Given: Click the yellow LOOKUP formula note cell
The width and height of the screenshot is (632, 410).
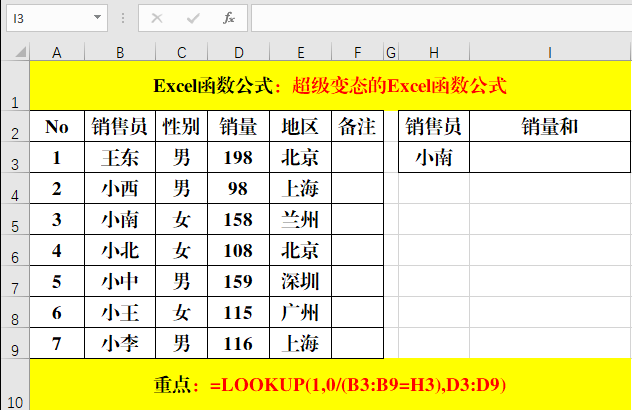Looking at the screenshot, I should coord(331,385).
